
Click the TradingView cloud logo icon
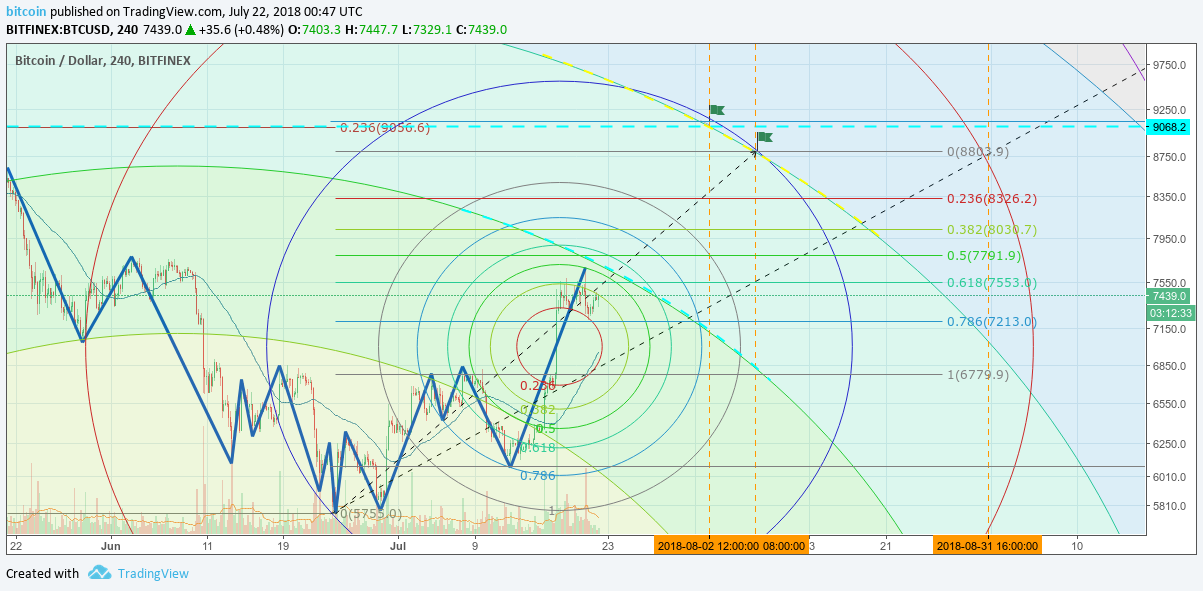tap(99, 573)
